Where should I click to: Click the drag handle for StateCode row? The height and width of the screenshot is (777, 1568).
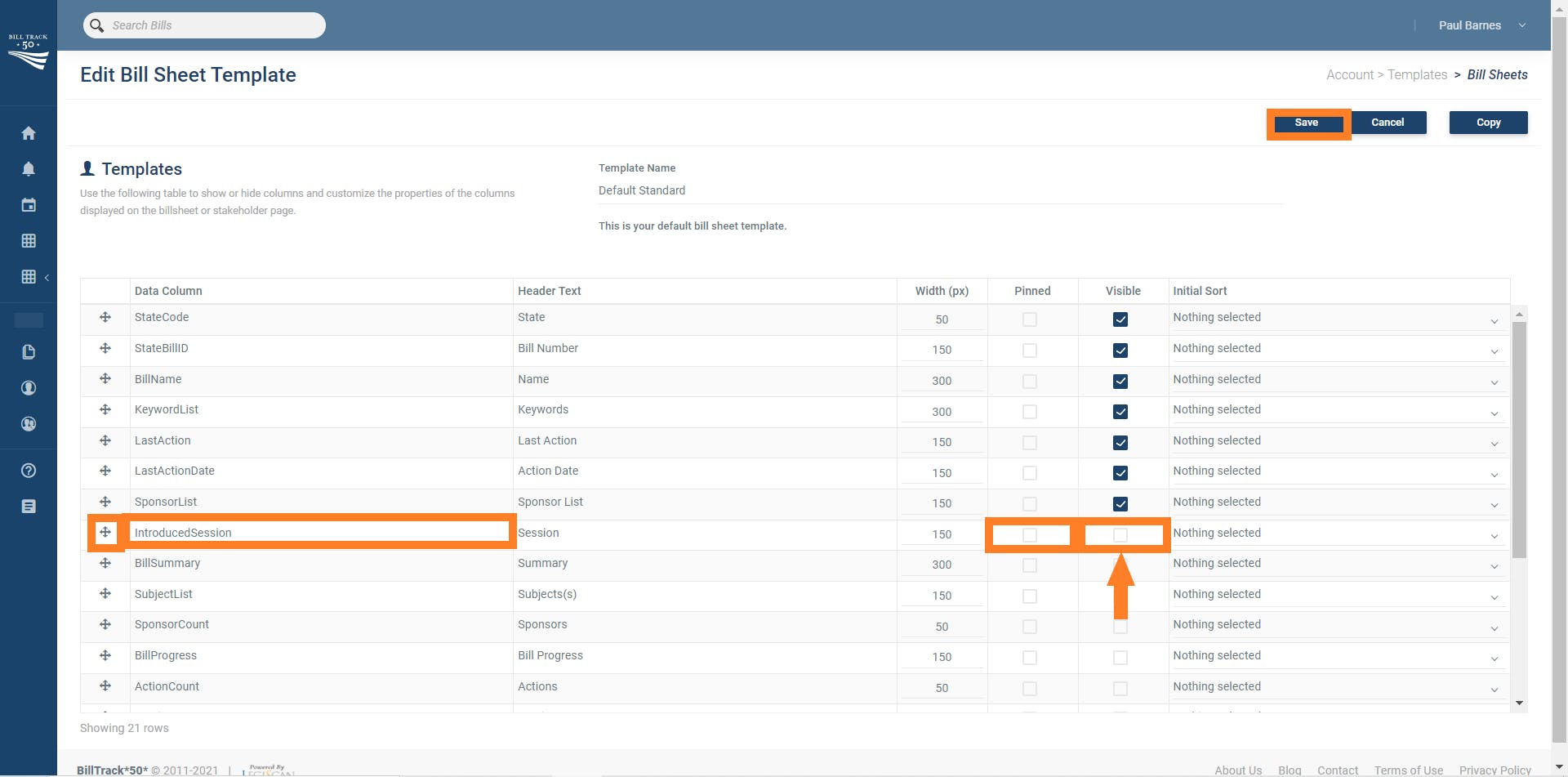tap(105, 318)
